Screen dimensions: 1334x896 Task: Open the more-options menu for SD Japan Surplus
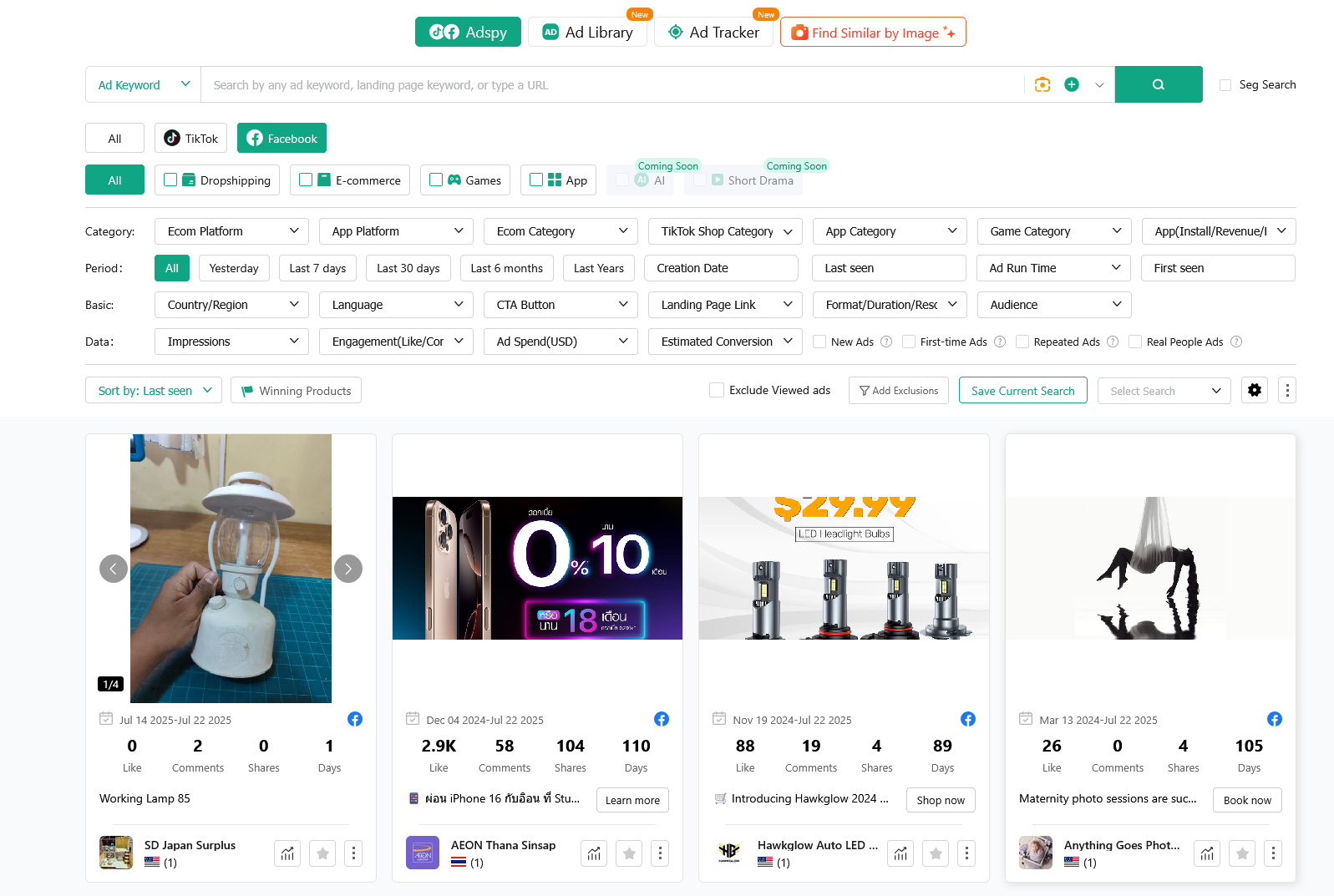pos(353,853)
